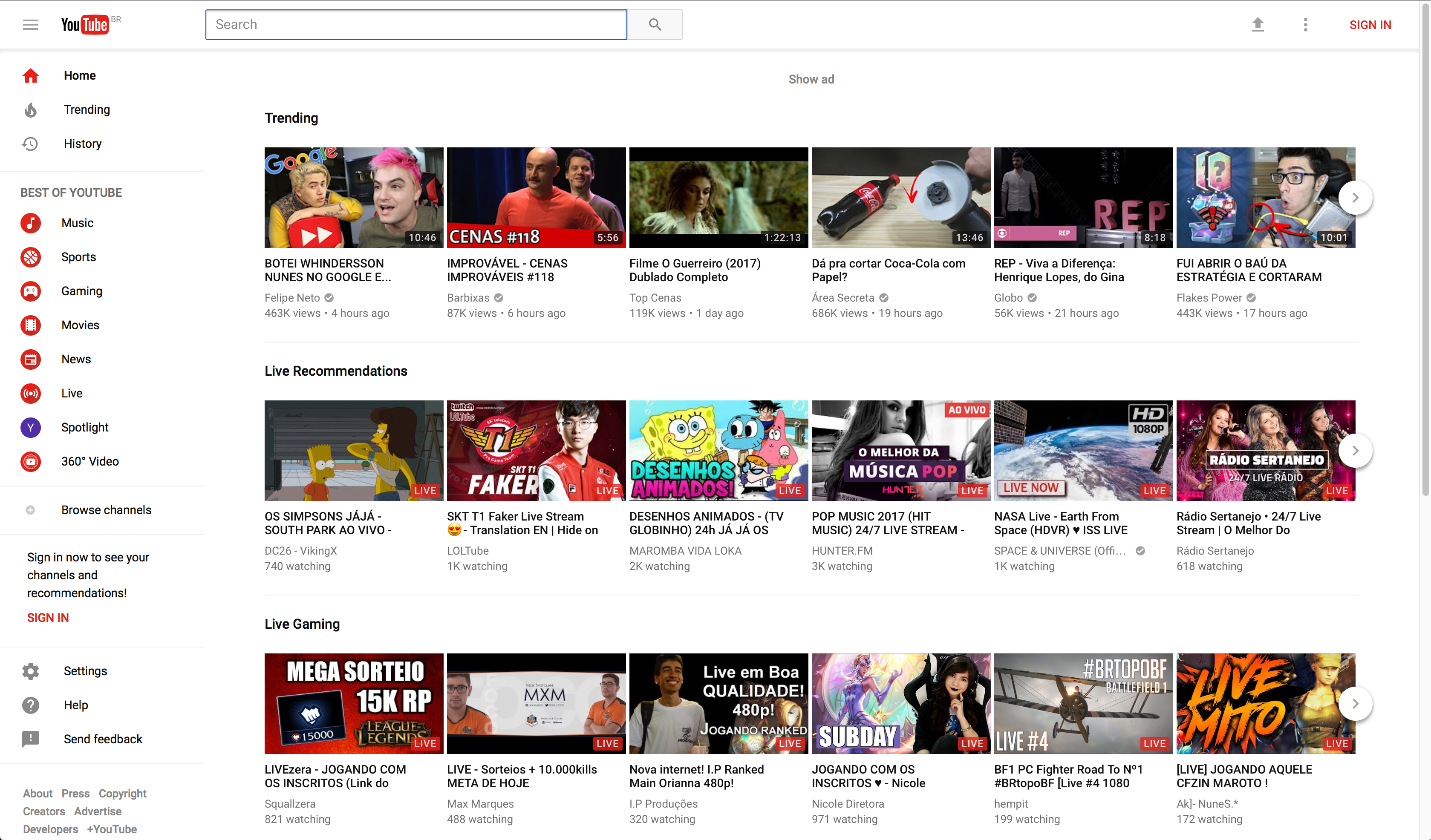This screenshot has width=1431, height=840.
Task: Show more Live Gaming videos arrow
Action: pyautogui.click(x=1355, y=703)
